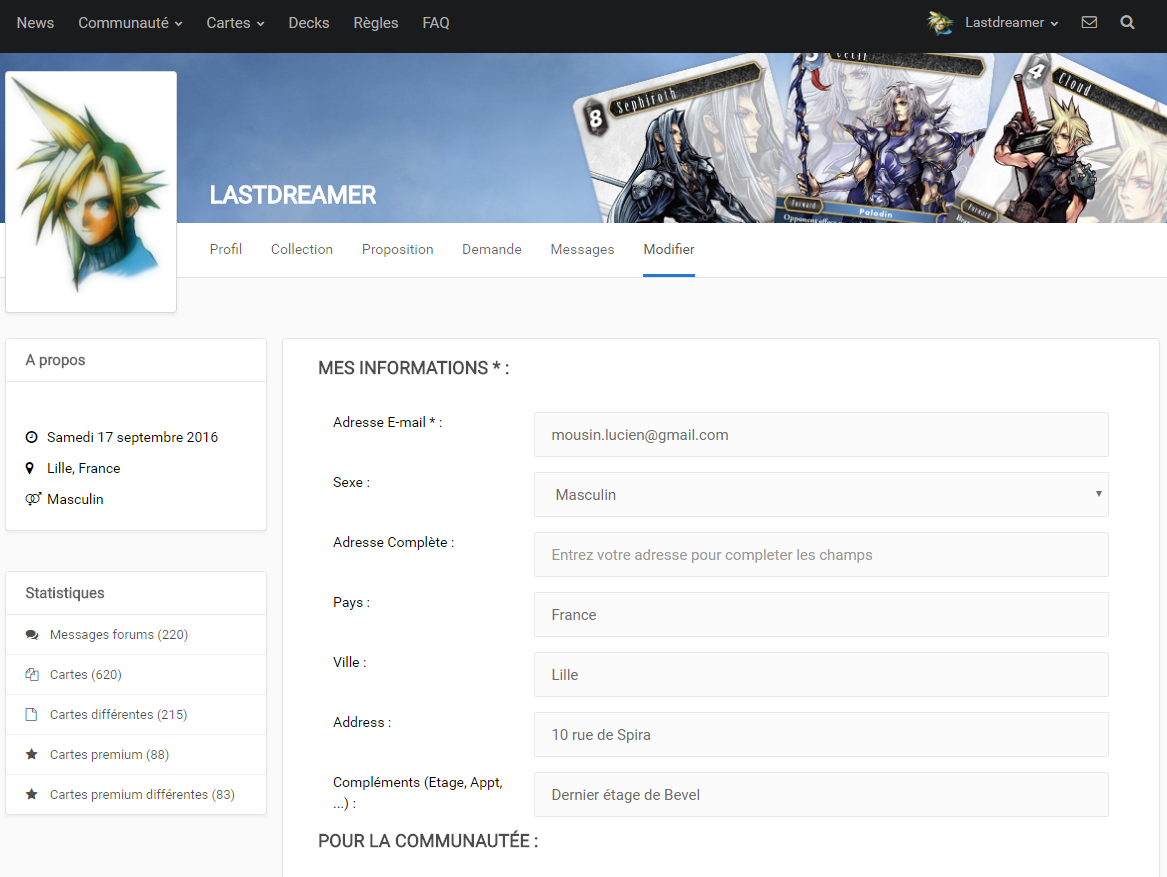Click the Compléments field with Dernier étage de Bevel
Screen dimensions: 1167x877
click(821, 794)
